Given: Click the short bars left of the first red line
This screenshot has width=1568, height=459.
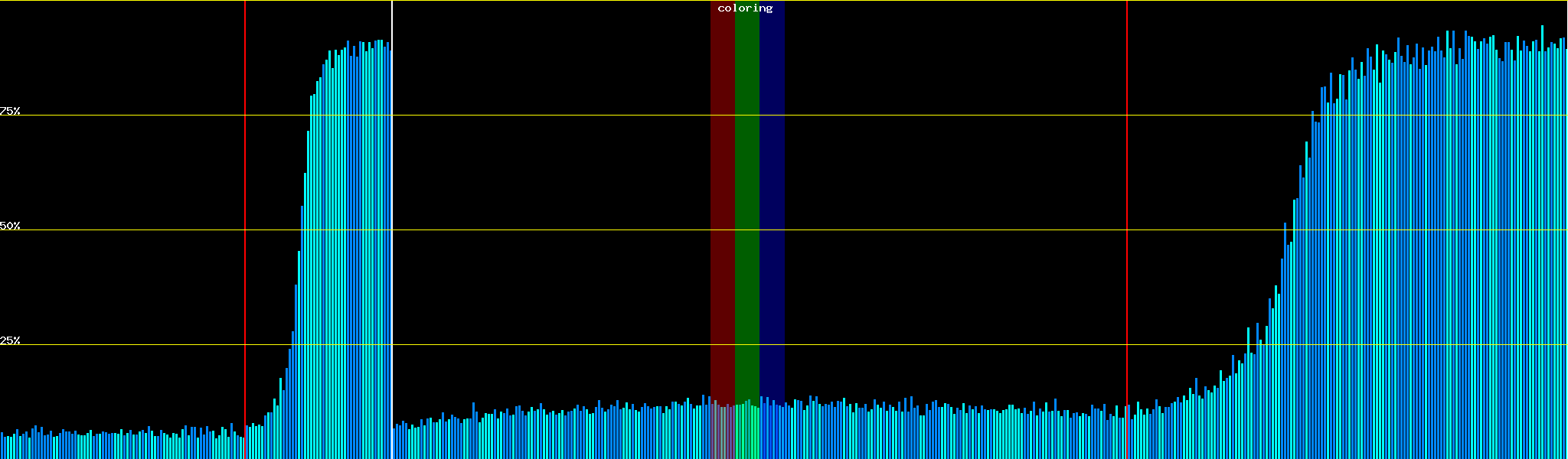Looking at the screenshot, I should coord(122,446).
